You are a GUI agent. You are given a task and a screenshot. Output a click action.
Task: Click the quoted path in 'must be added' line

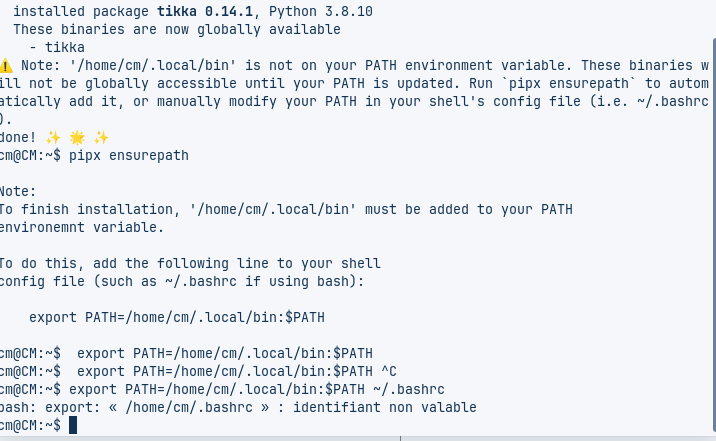273,210
